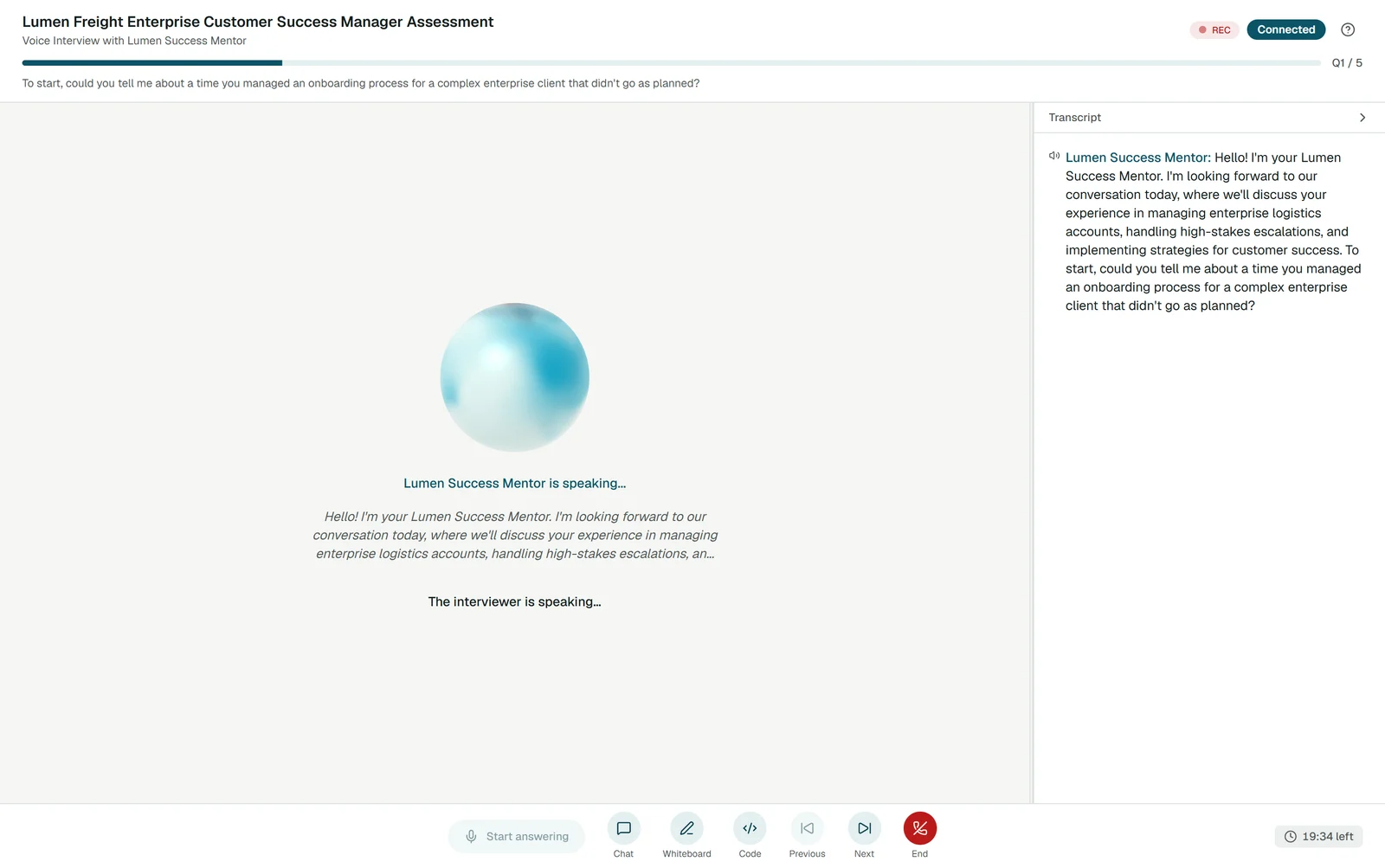Viewport: 1385px width, 868px height.
Task: Click the Transcript panel header label
Action: [x=1074, y=118]
